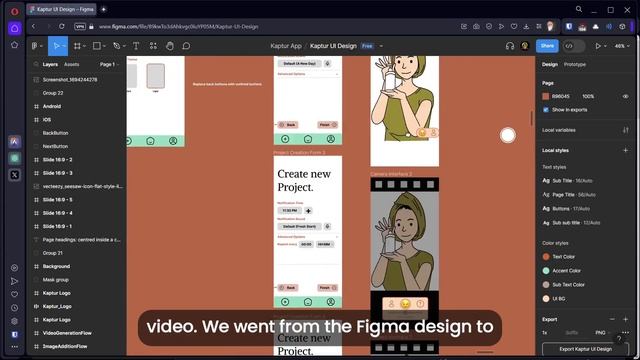Select the Move tool
640x360 pixels.
[x=56, y=46]
